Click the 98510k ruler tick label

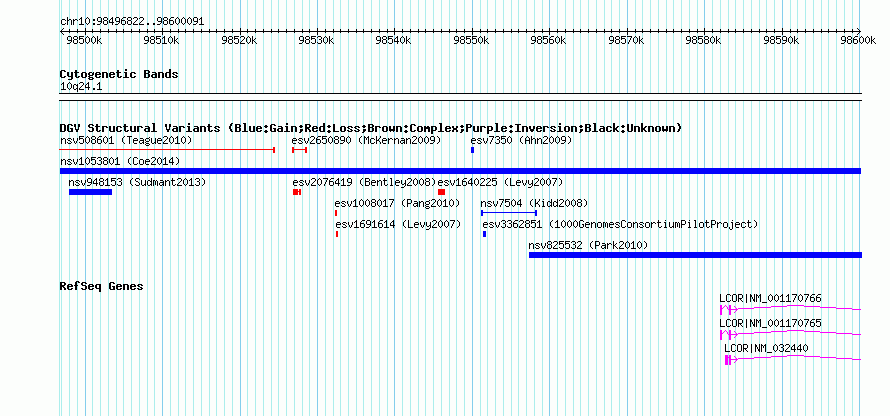(161, 40)
